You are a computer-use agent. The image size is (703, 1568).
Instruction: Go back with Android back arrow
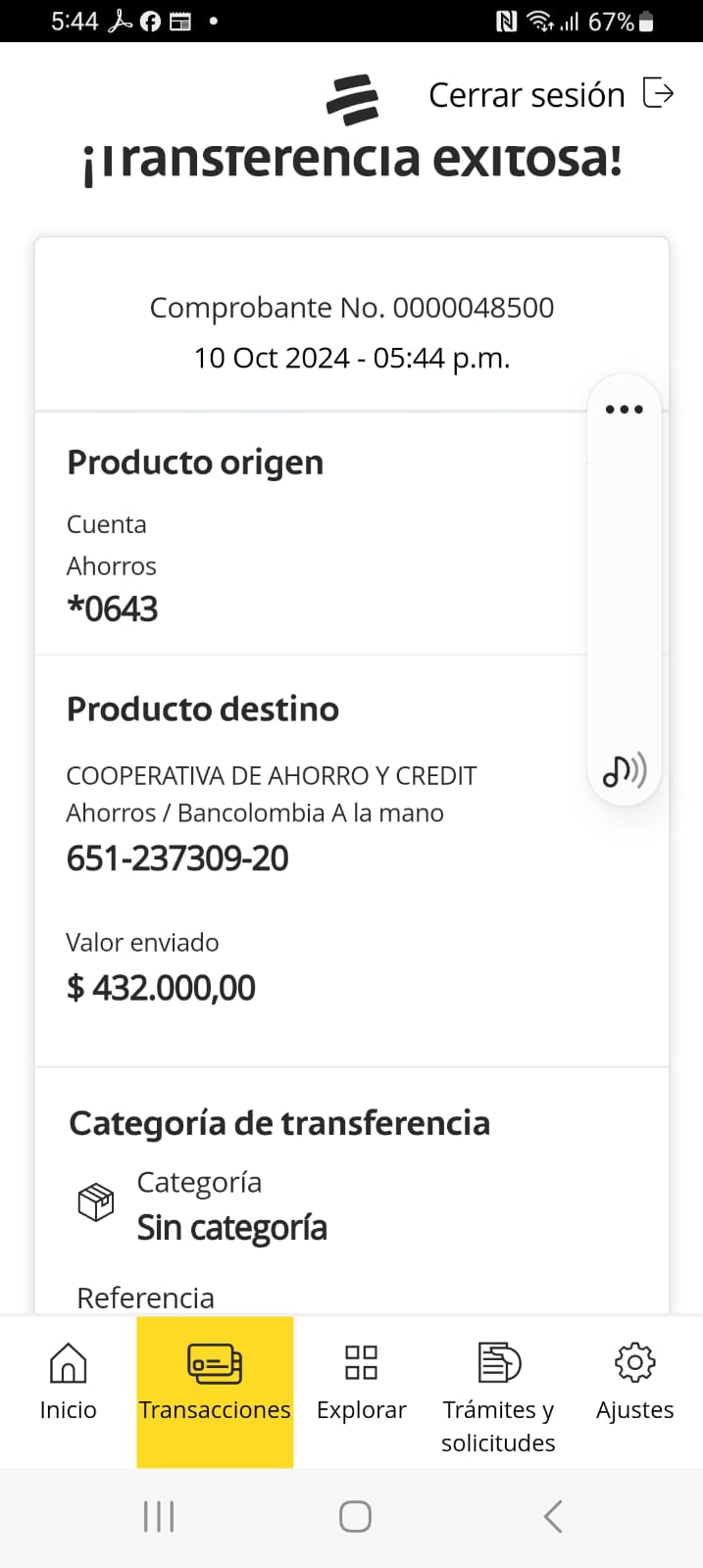click(553, 1516)
